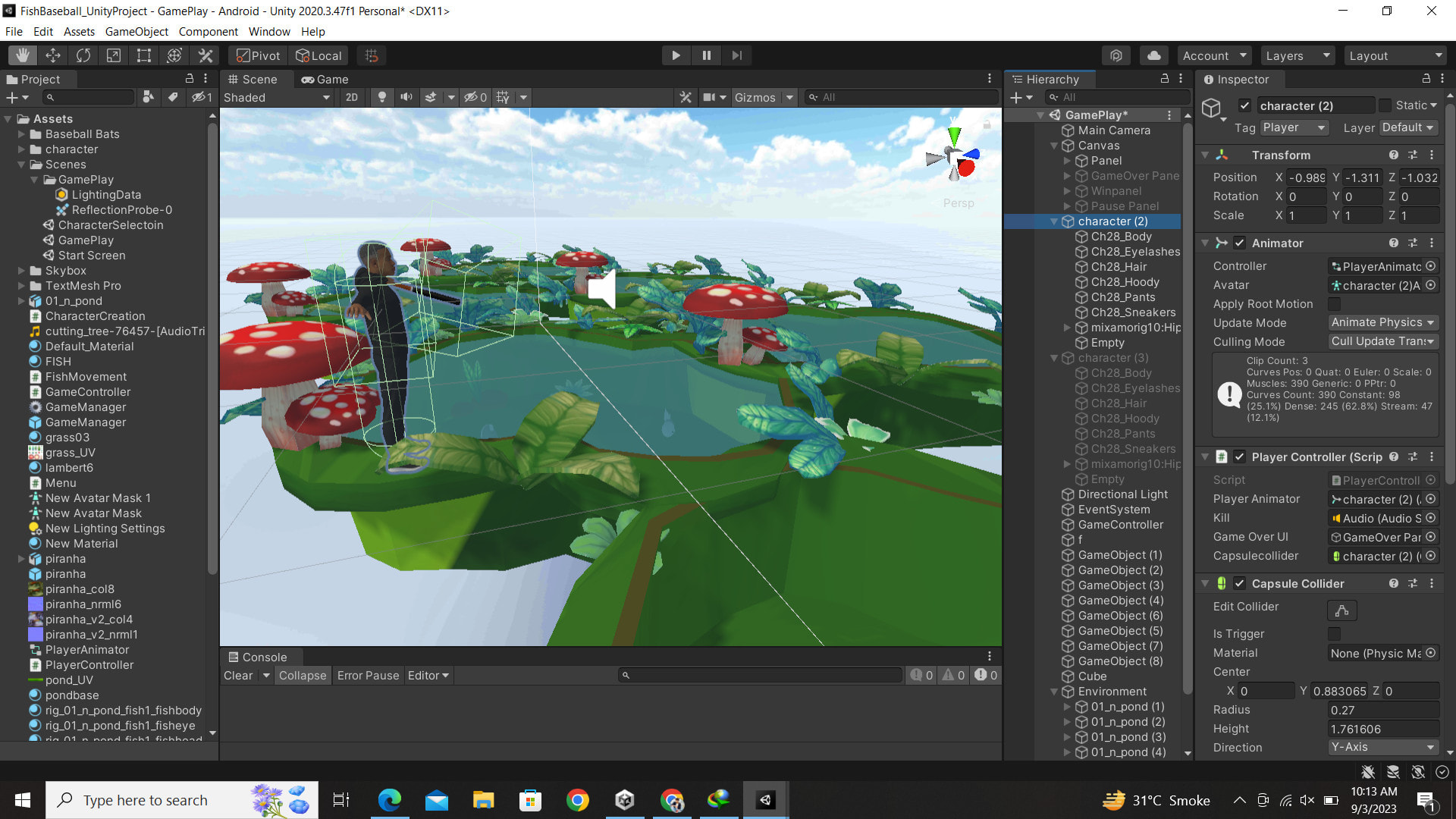1456x819 pixels.
Task: Click the Clear console button
Action: (x=238, y=676)
